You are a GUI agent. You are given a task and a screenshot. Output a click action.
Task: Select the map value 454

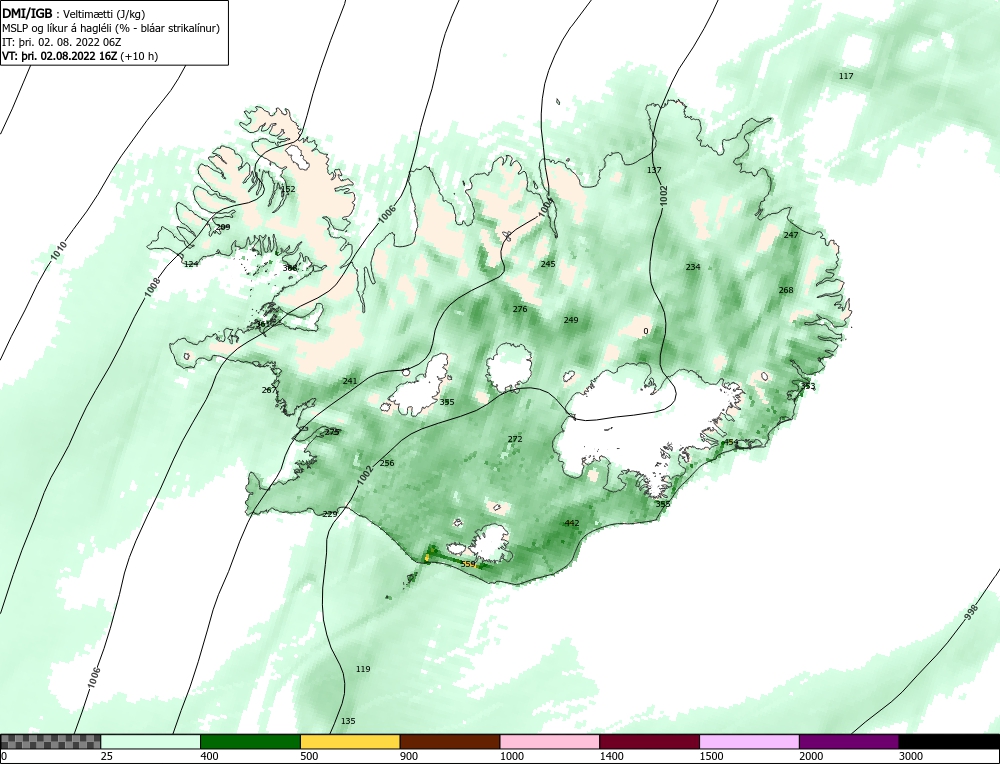tap(731, 442)
